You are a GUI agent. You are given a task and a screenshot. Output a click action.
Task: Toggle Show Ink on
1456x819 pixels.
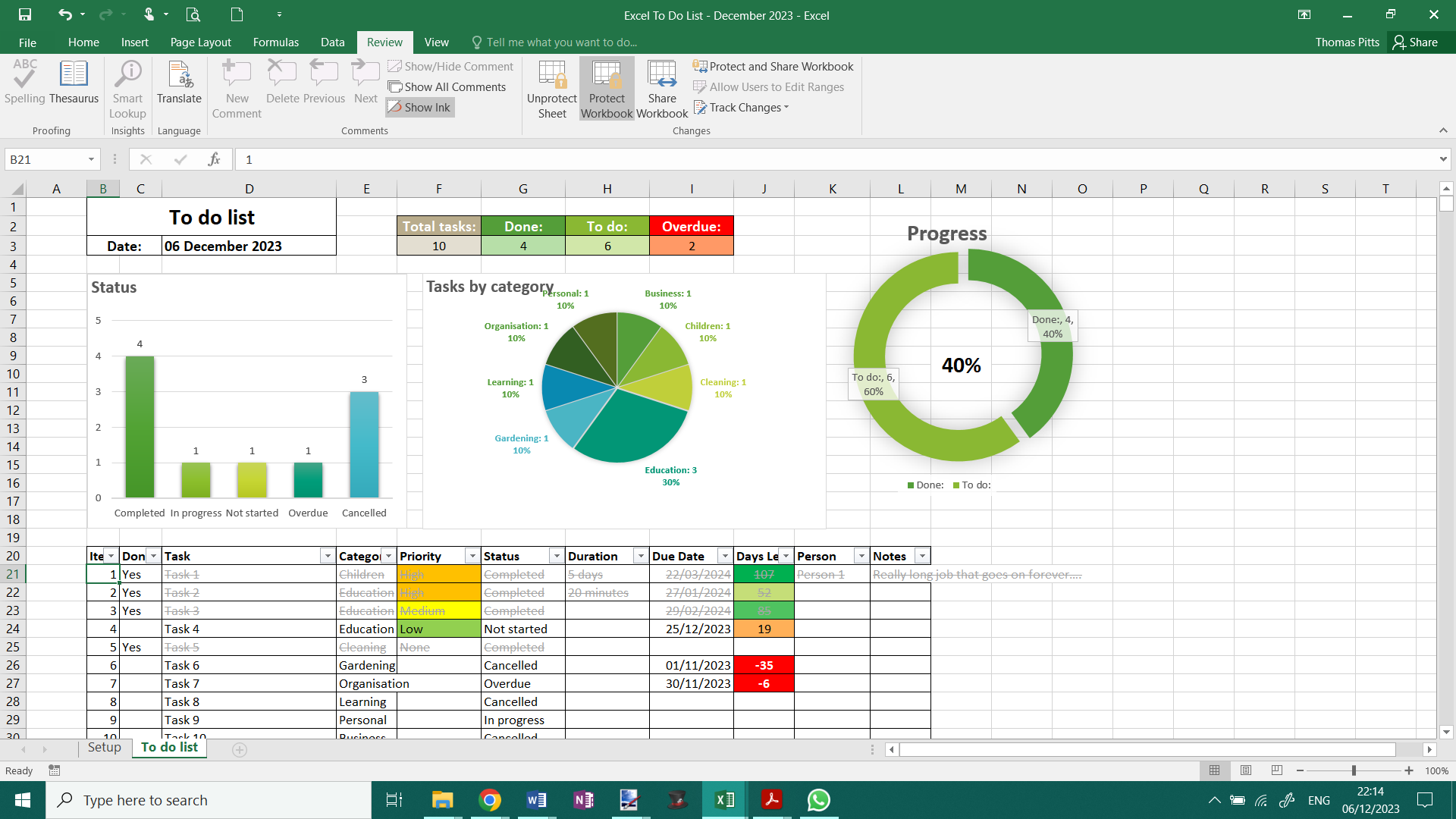[419, 107]
